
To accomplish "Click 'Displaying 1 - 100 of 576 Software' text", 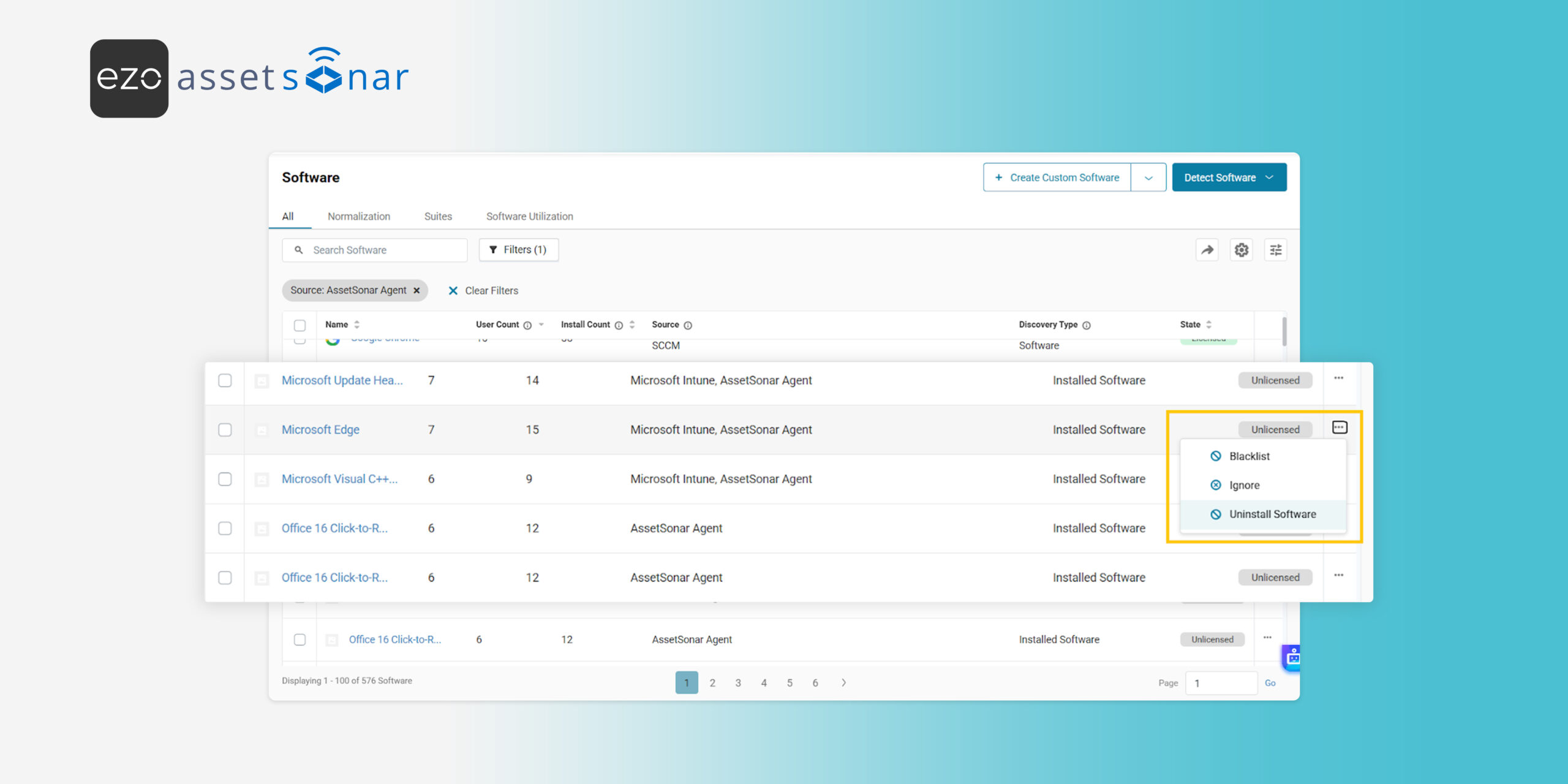I will click(x=347, y=680).
